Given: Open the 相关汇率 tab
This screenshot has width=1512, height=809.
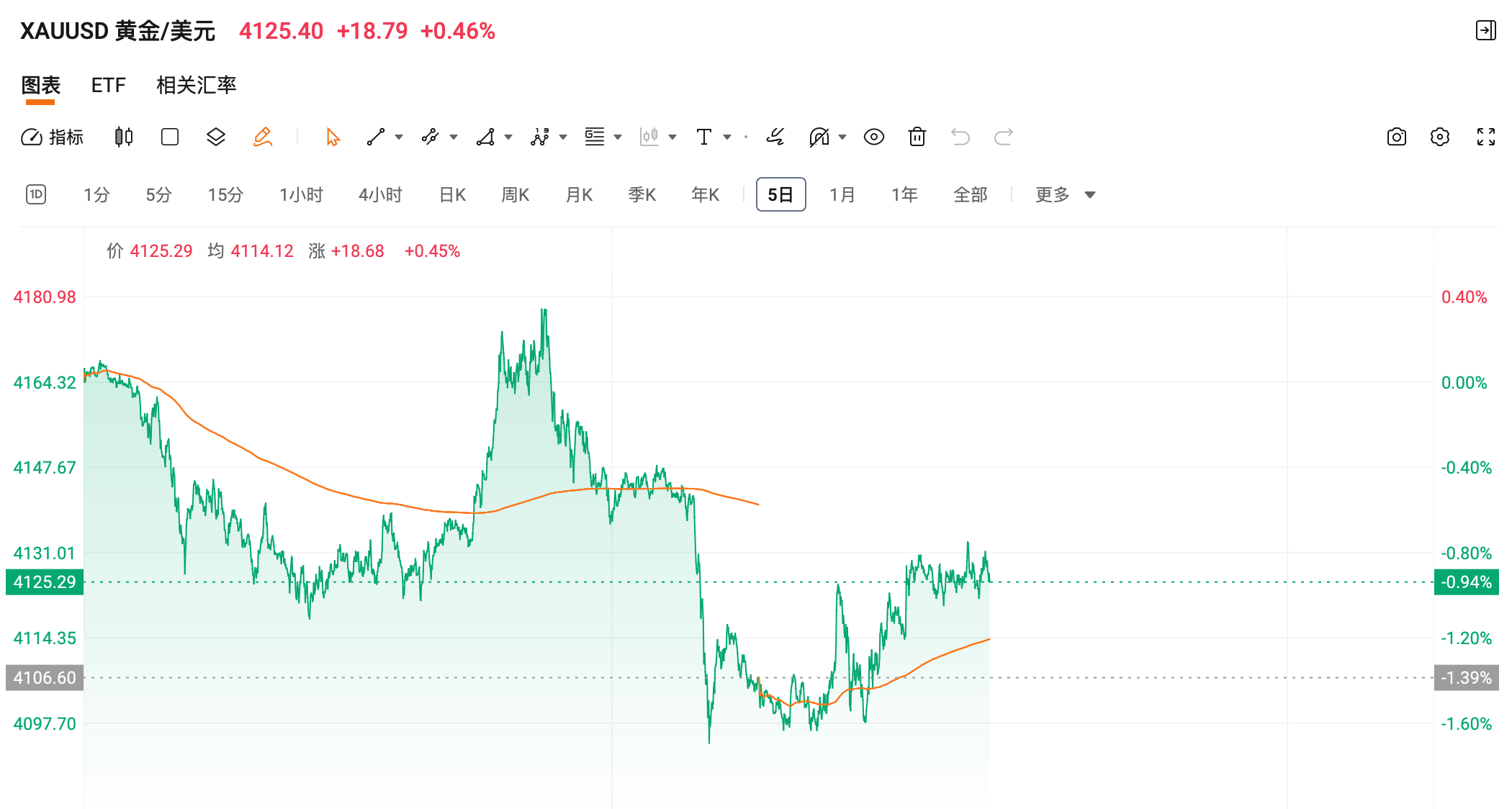Looking at the screenshot, I should tap(196, 85).
